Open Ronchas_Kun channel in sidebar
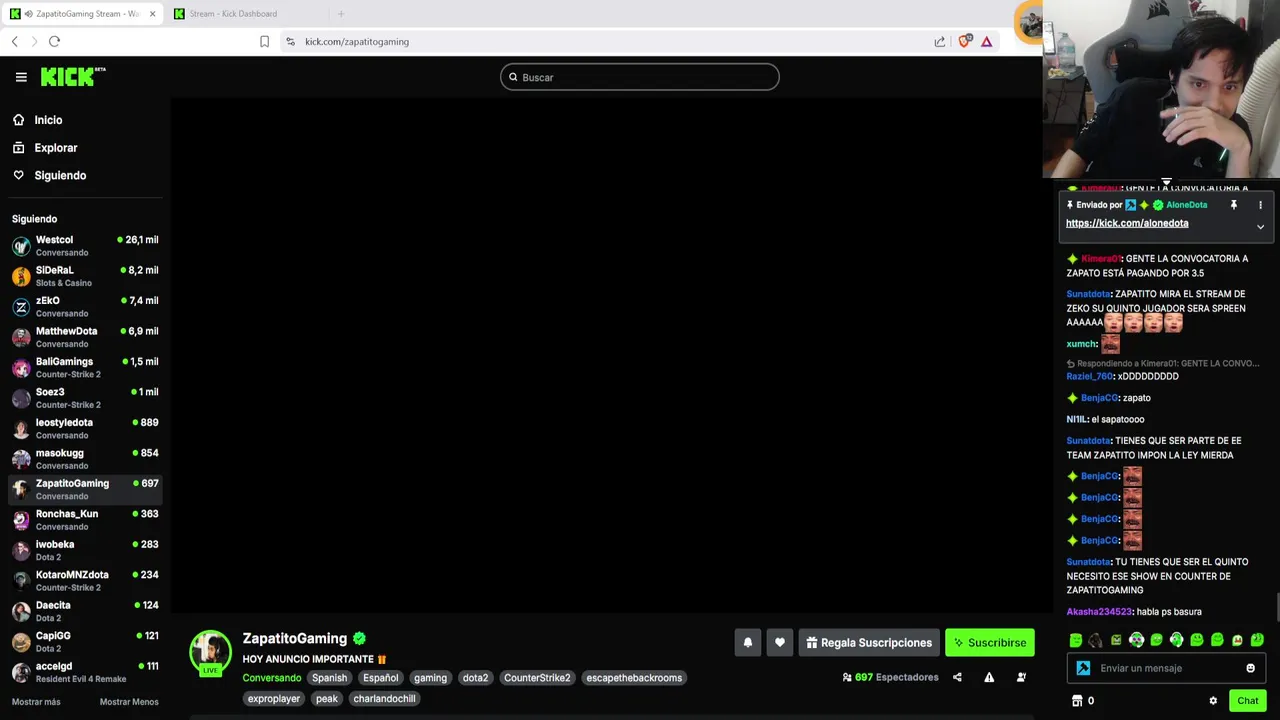Image resolution: width=1280 pixels, height=720 pixels. click(85, 520)
